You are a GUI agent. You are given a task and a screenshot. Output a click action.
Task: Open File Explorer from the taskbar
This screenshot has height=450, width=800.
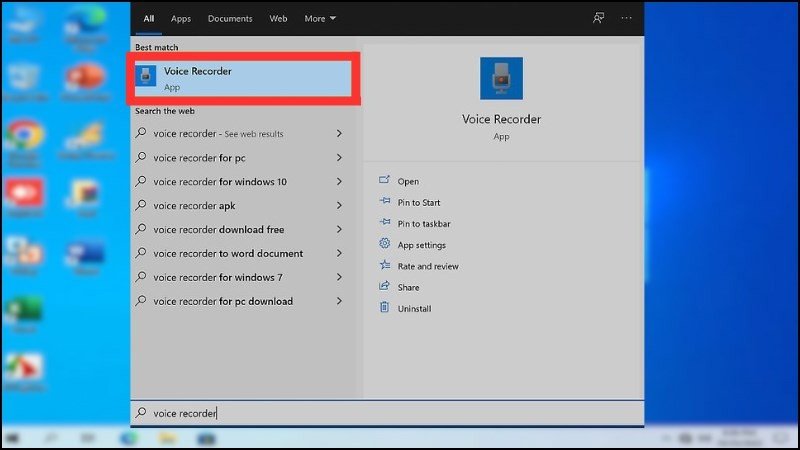tap(167, 438)
